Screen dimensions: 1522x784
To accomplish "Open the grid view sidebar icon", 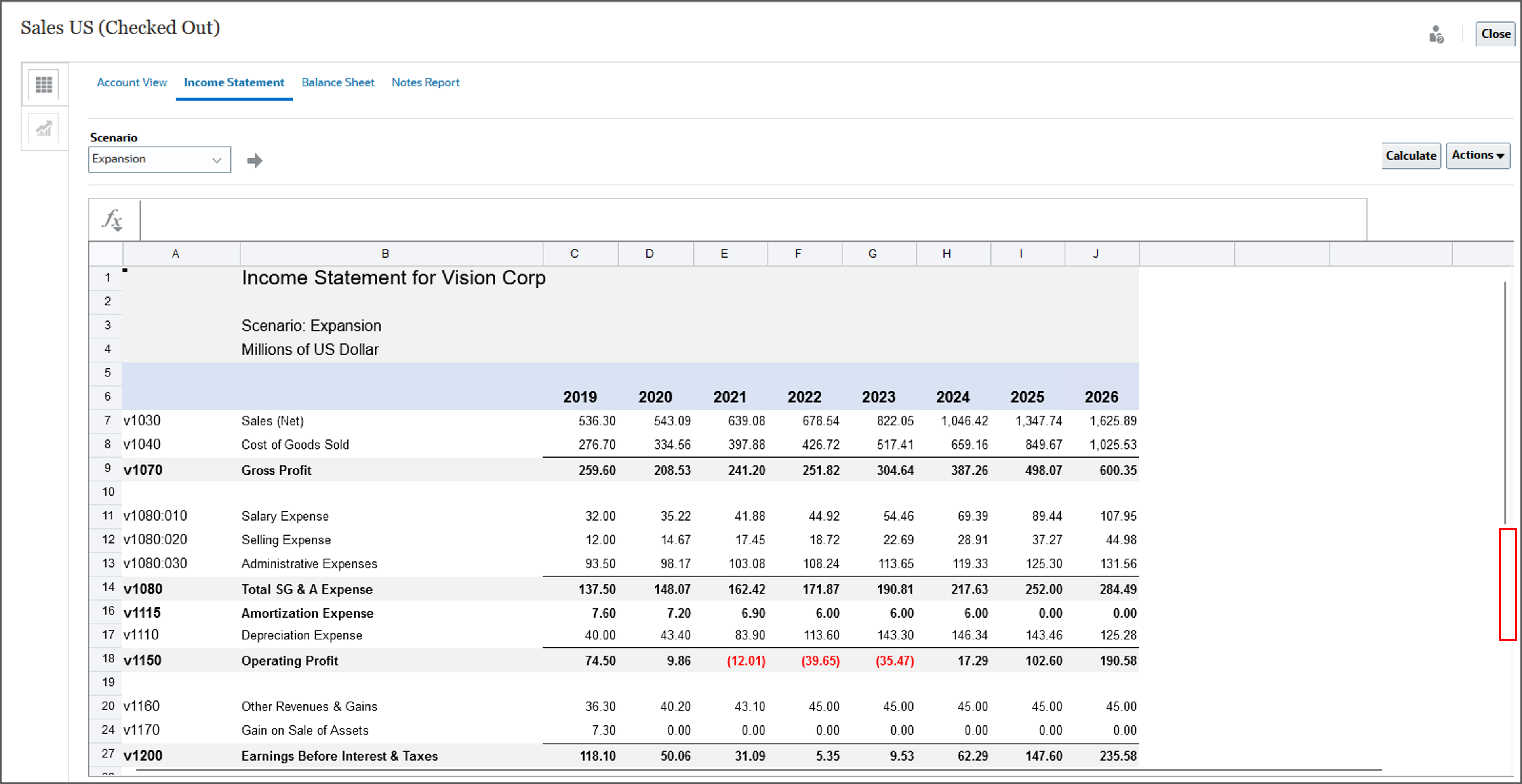I will pos(44,84).
